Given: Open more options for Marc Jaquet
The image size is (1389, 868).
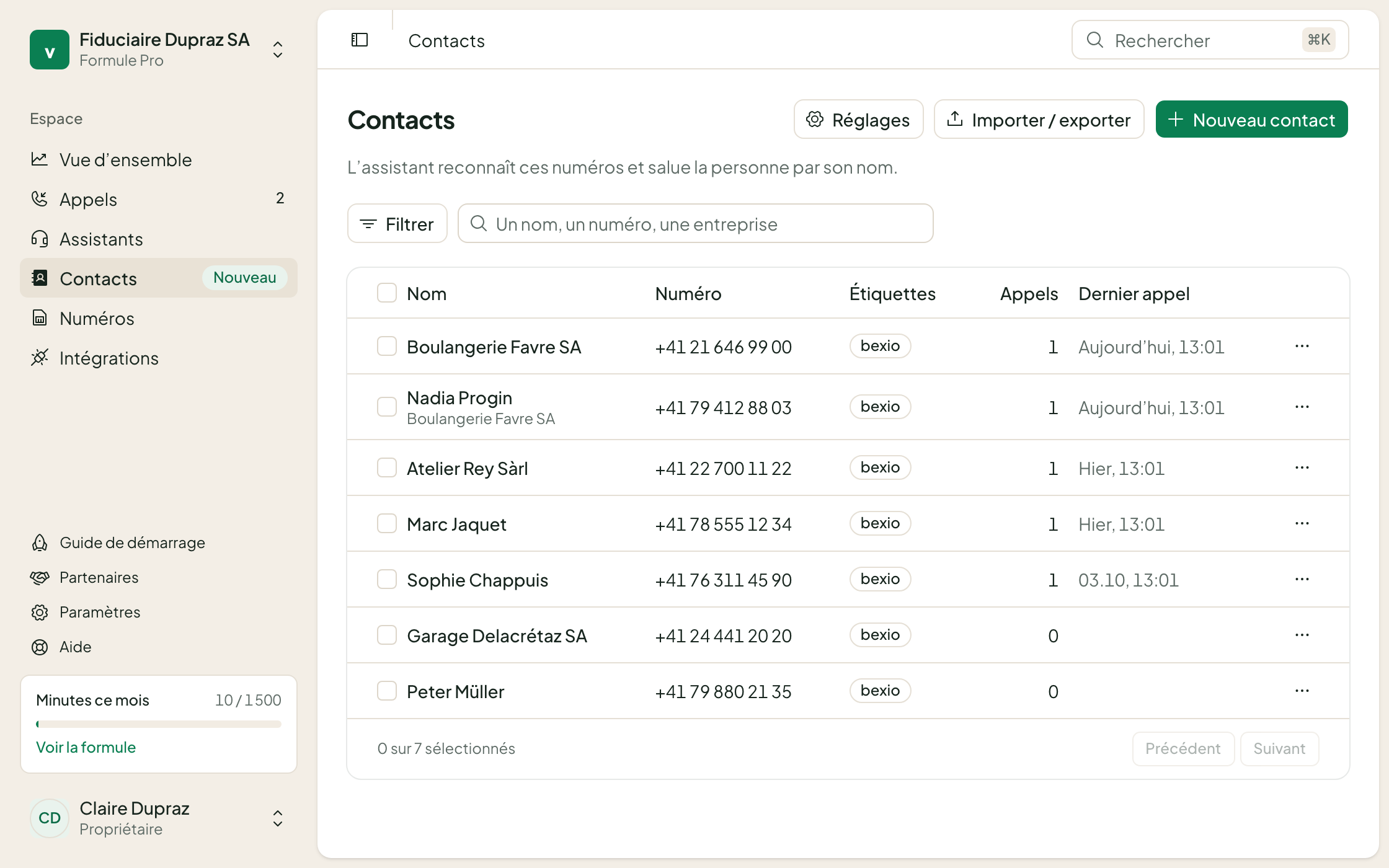Looking at the screenshot, I should (1302, 523).
